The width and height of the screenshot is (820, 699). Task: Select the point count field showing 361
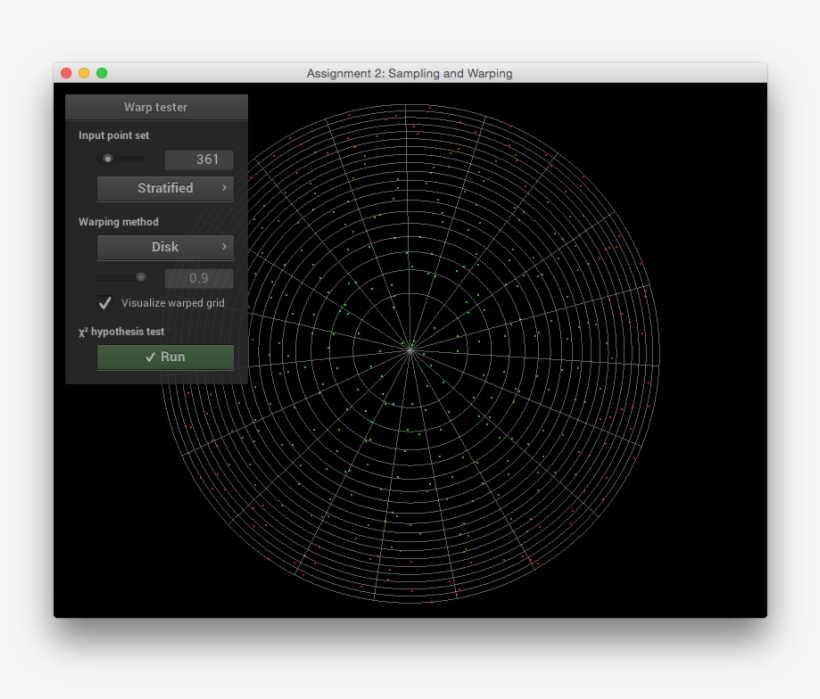197,159
